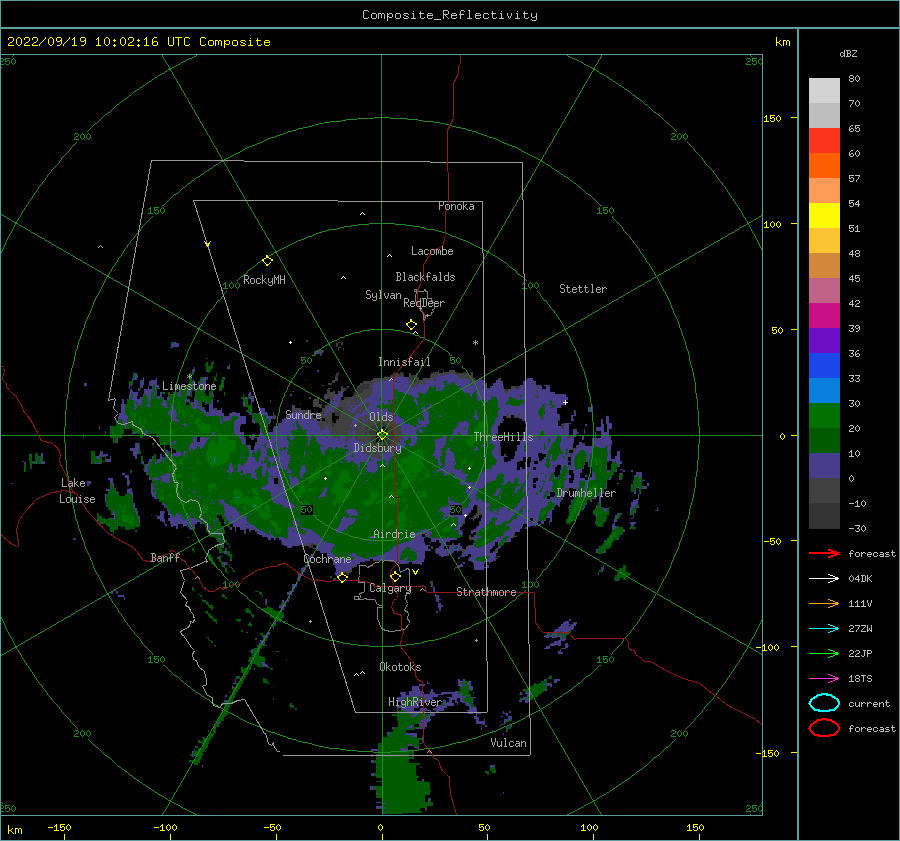Select the purple 36-39 dBZ swatch

[x=824, y=341]
